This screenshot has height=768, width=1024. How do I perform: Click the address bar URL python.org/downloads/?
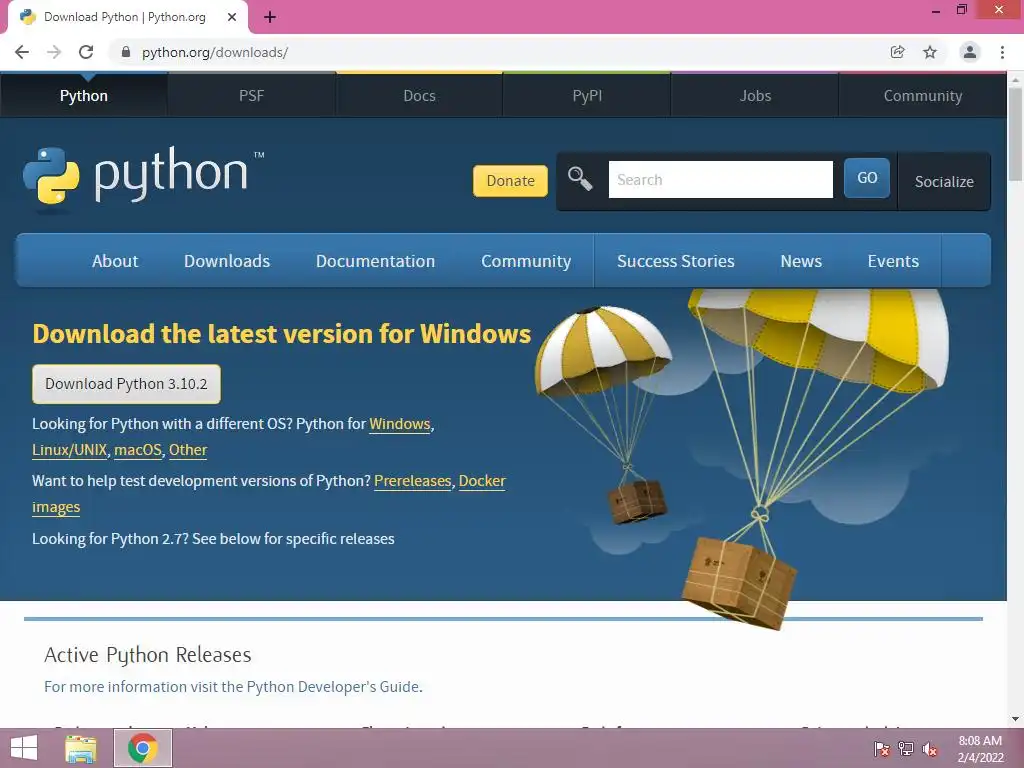(215, 52)
